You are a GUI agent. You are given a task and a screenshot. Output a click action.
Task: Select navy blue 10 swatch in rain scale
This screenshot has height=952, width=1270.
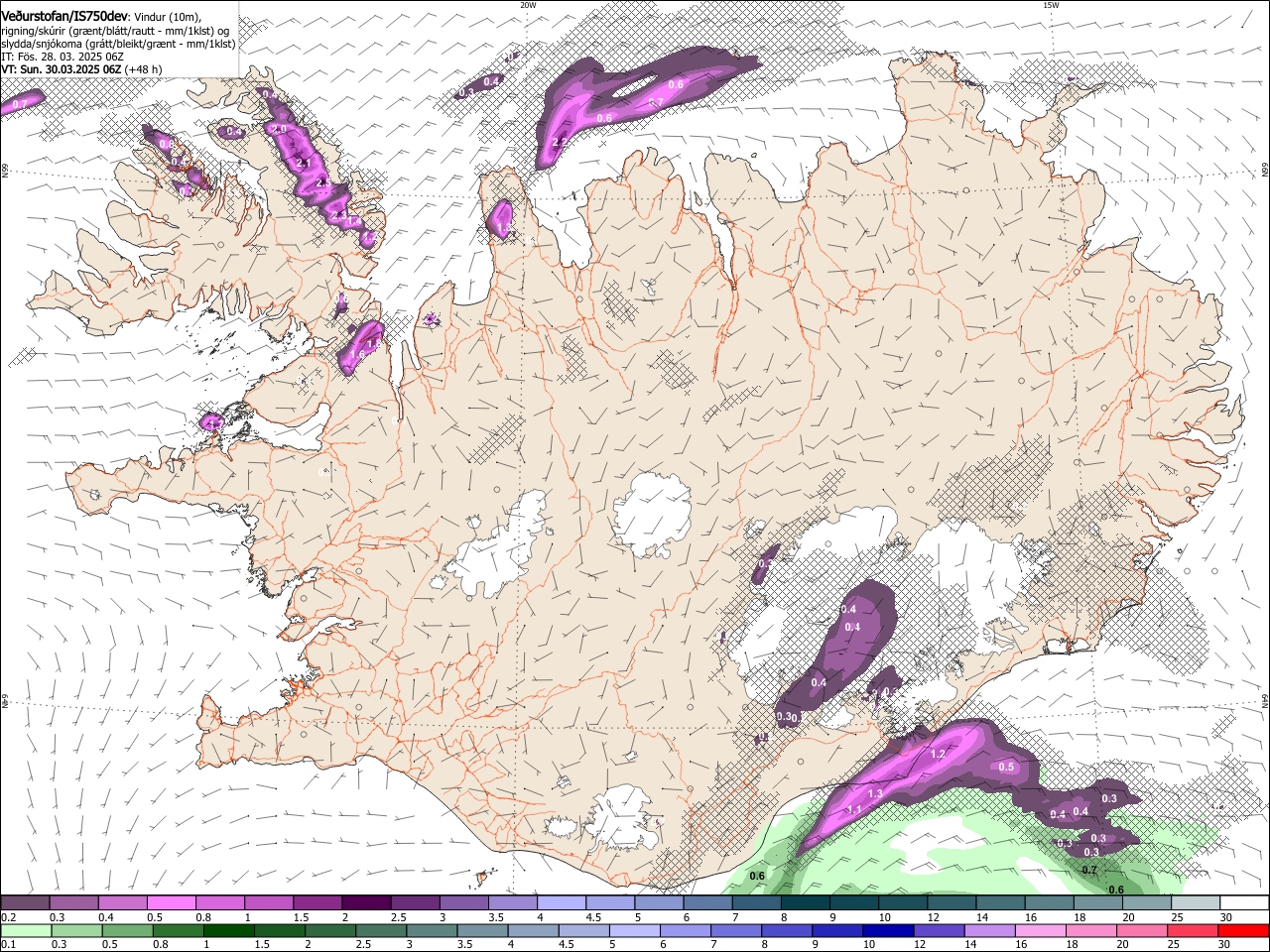click(x=888, y=931)
